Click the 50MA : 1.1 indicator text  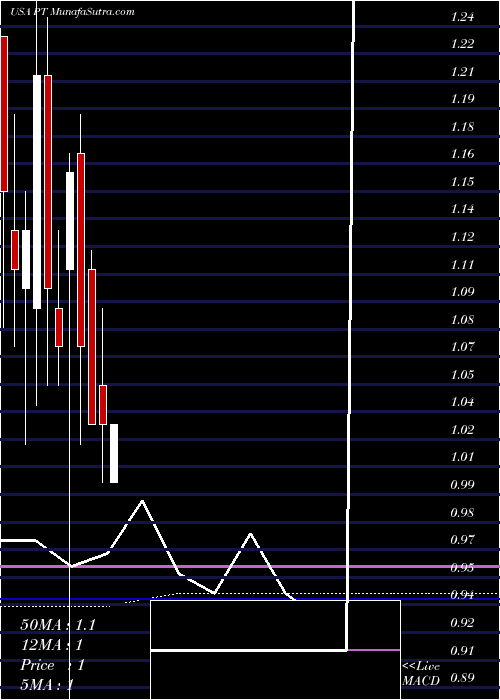[58, 625]
